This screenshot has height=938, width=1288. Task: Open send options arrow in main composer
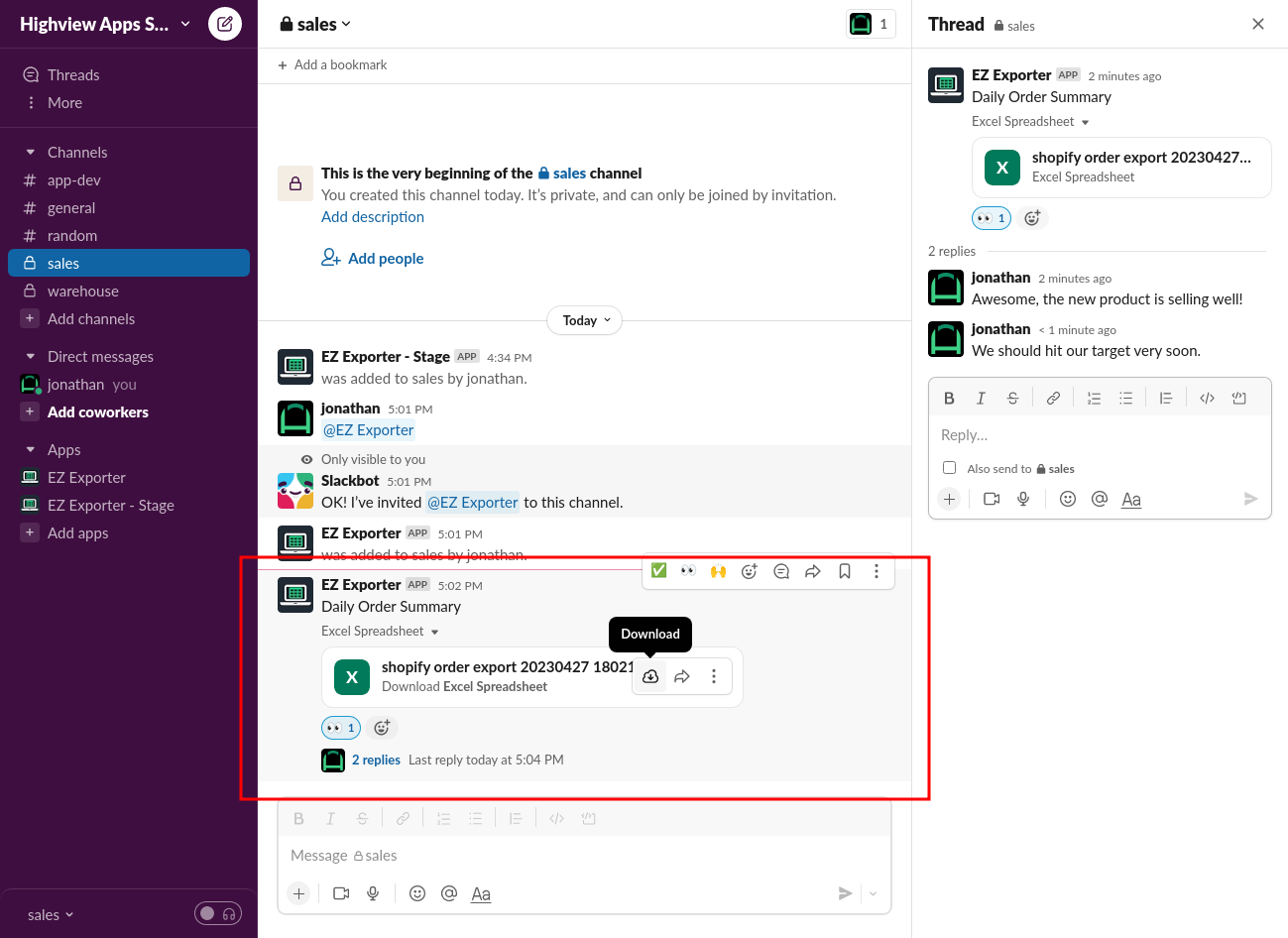(x=874, y=893)
